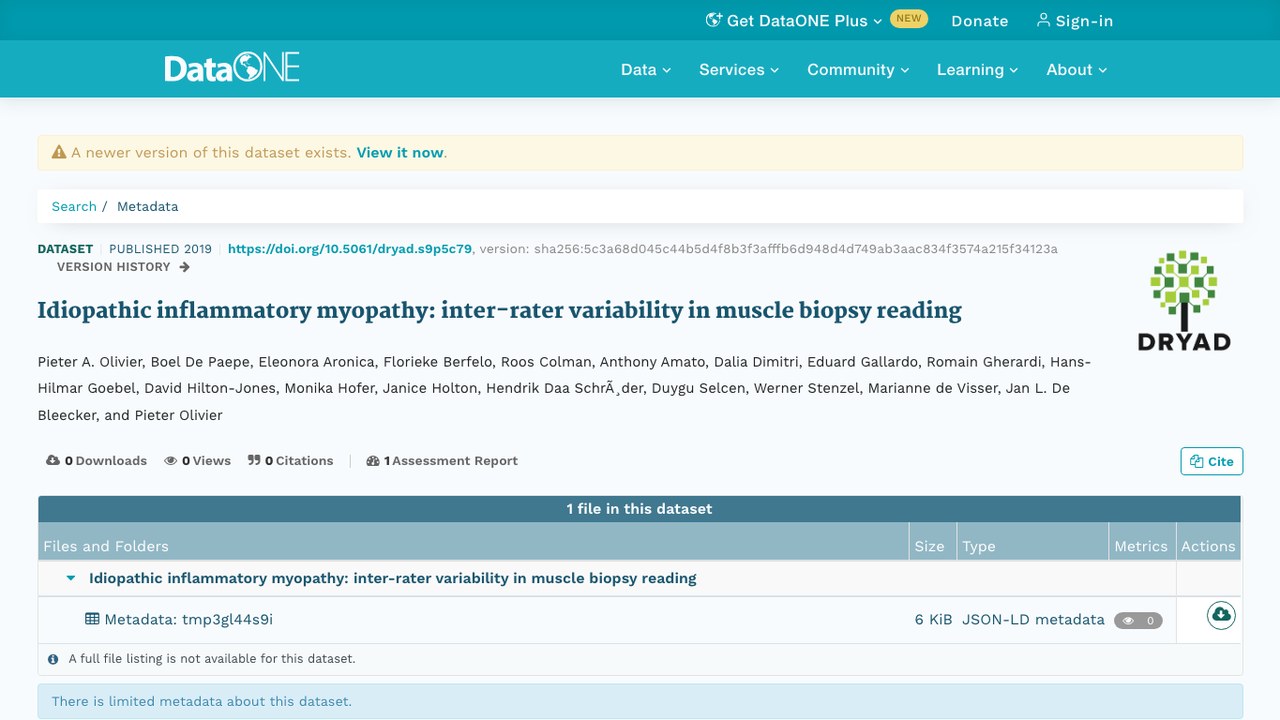This screenshot has height=720, width=1280.
Task: Open the Services menu
Action: coord(739,69)
